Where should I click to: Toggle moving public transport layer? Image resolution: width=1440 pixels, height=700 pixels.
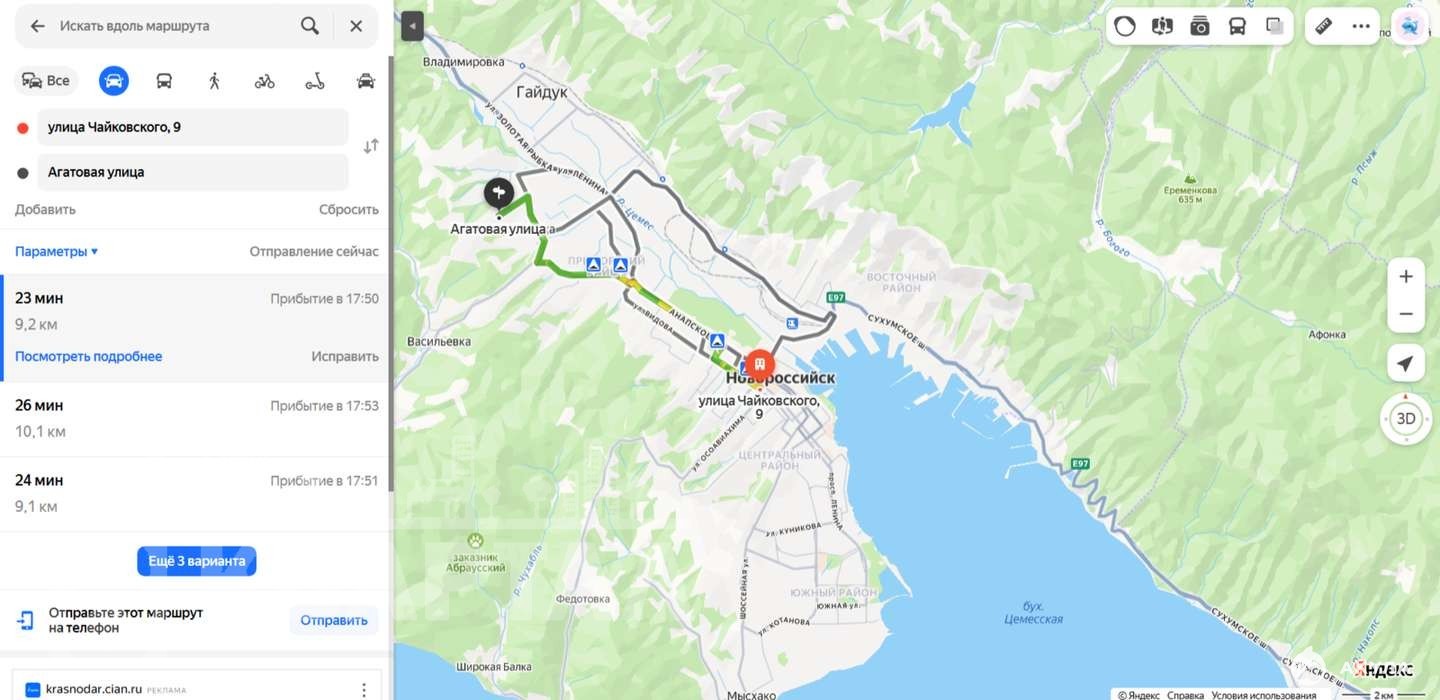[x=1237, y=26]
